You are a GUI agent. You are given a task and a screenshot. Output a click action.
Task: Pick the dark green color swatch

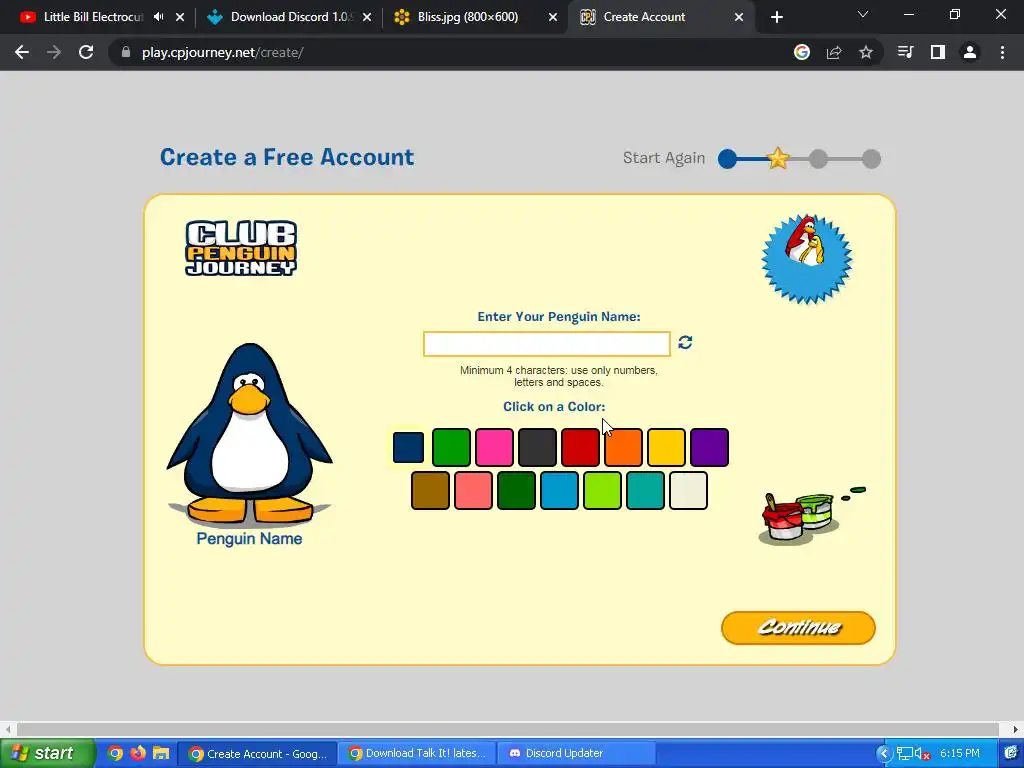[517, 490]
